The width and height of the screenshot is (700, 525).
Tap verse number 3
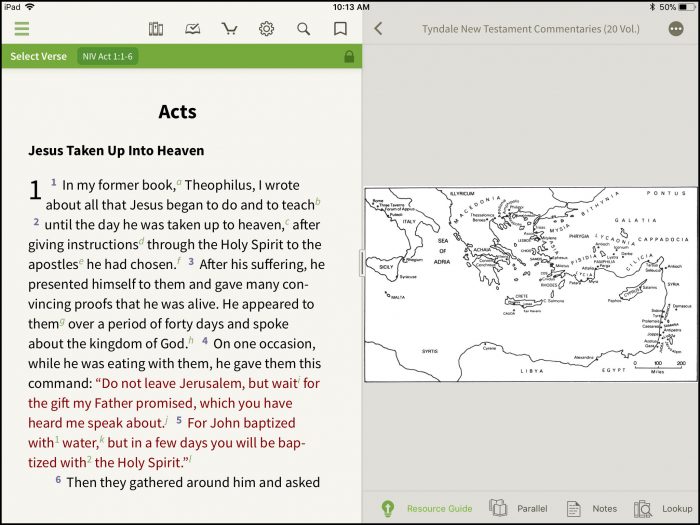click(191, 261)
